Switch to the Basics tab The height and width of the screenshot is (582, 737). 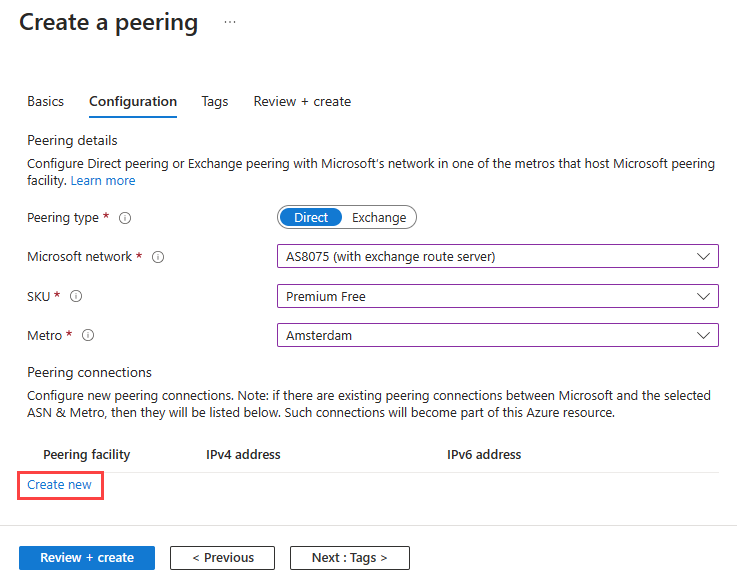click(x=45, y=101)
